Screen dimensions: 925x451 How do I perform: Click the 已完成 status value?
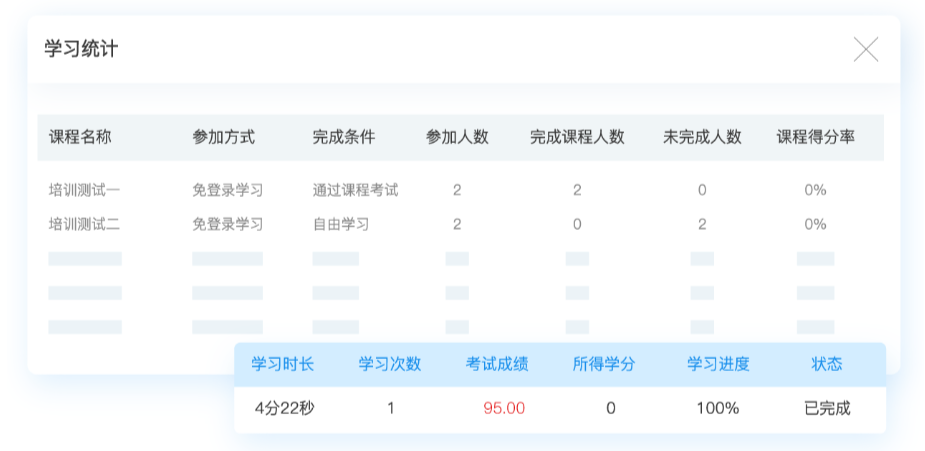(827, 408)
